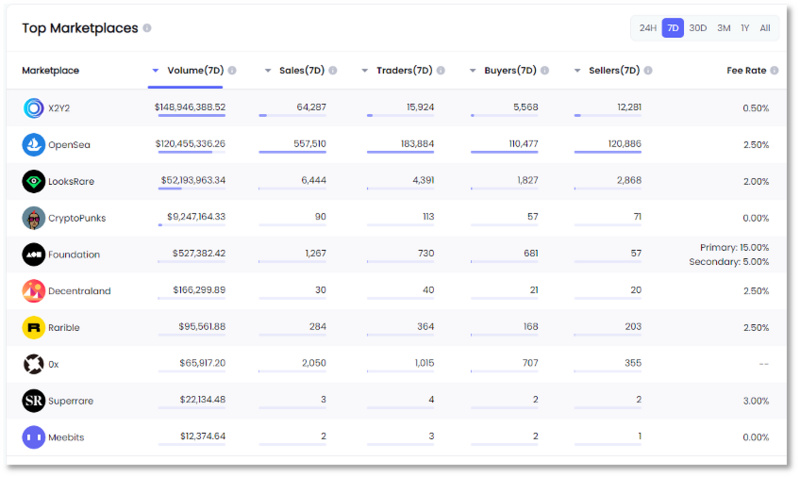Viewport: 800px width, 477px height.
Task: Open the 0x marketplace link
Action: (54, 365)
